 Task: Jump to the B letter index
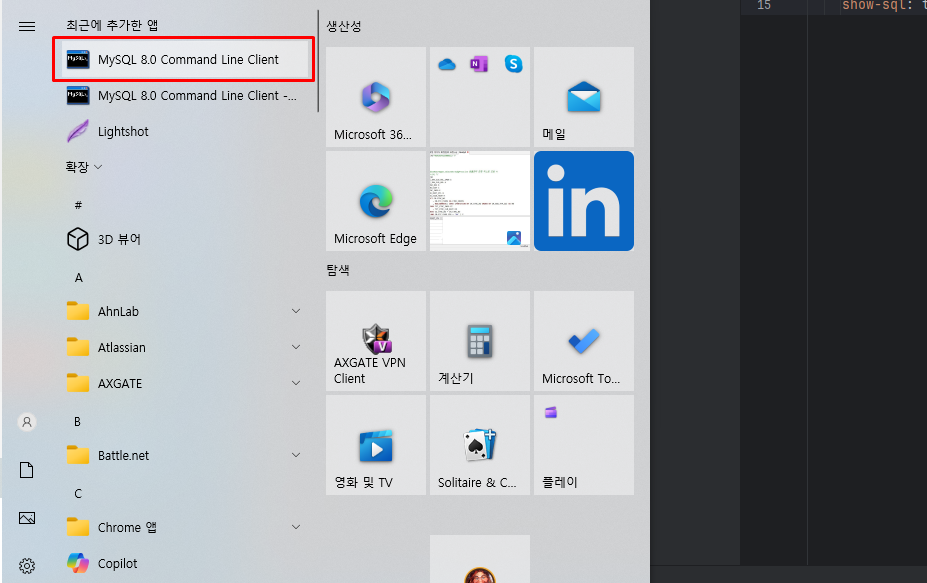(77, 422)
